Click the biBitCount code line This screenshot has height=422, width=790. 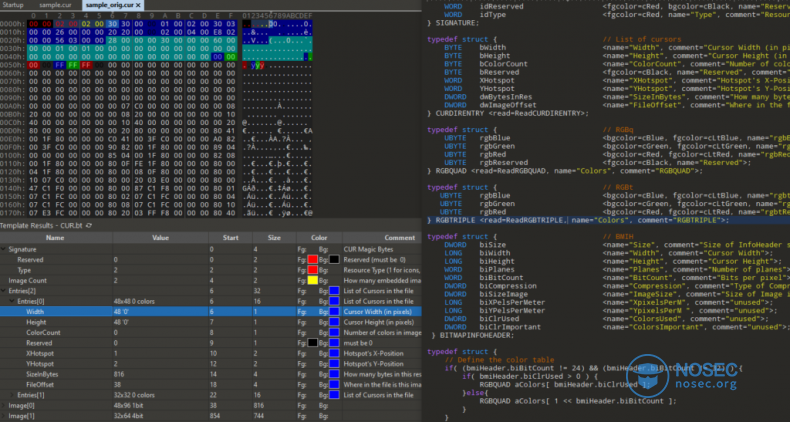tap(615, 277)
